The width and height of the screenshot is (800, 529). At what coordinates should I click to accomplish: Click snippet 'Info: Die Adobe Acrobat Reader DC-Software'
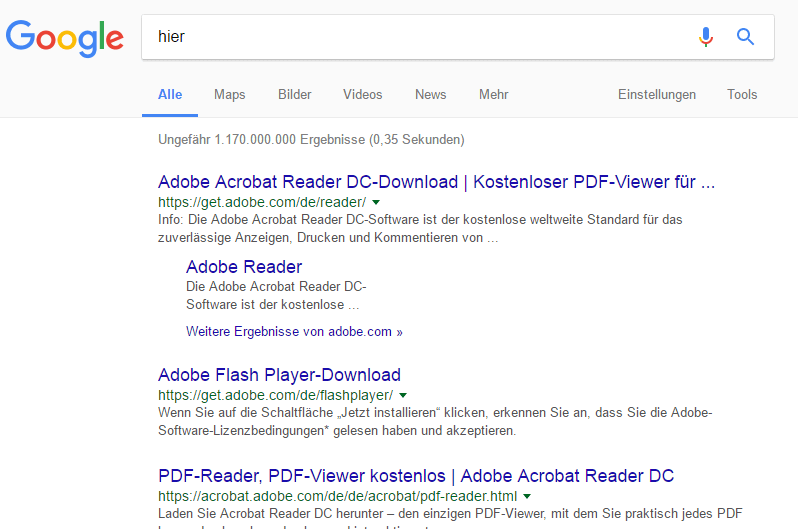coord(290,219)
